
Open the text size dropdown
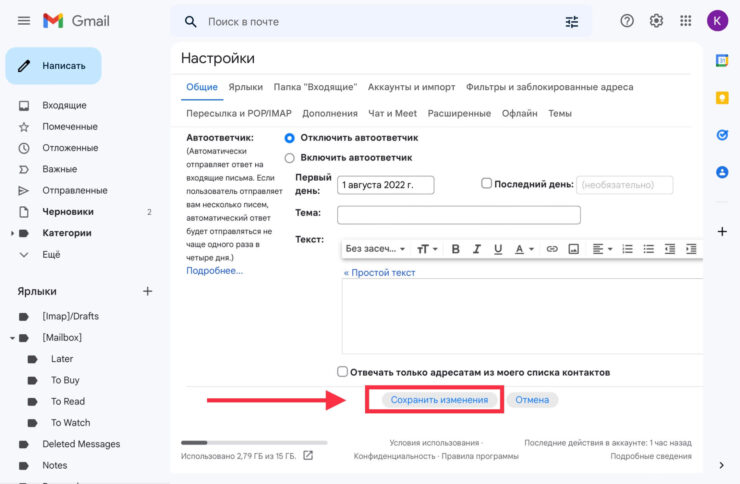(427, 249)
